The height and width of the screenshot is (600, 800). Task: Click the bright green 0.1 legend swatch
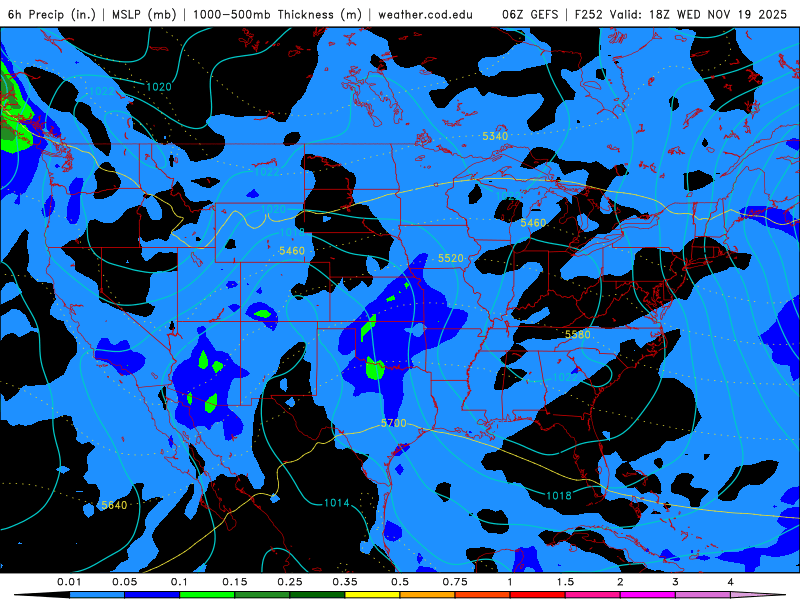[x=207, y=595]
